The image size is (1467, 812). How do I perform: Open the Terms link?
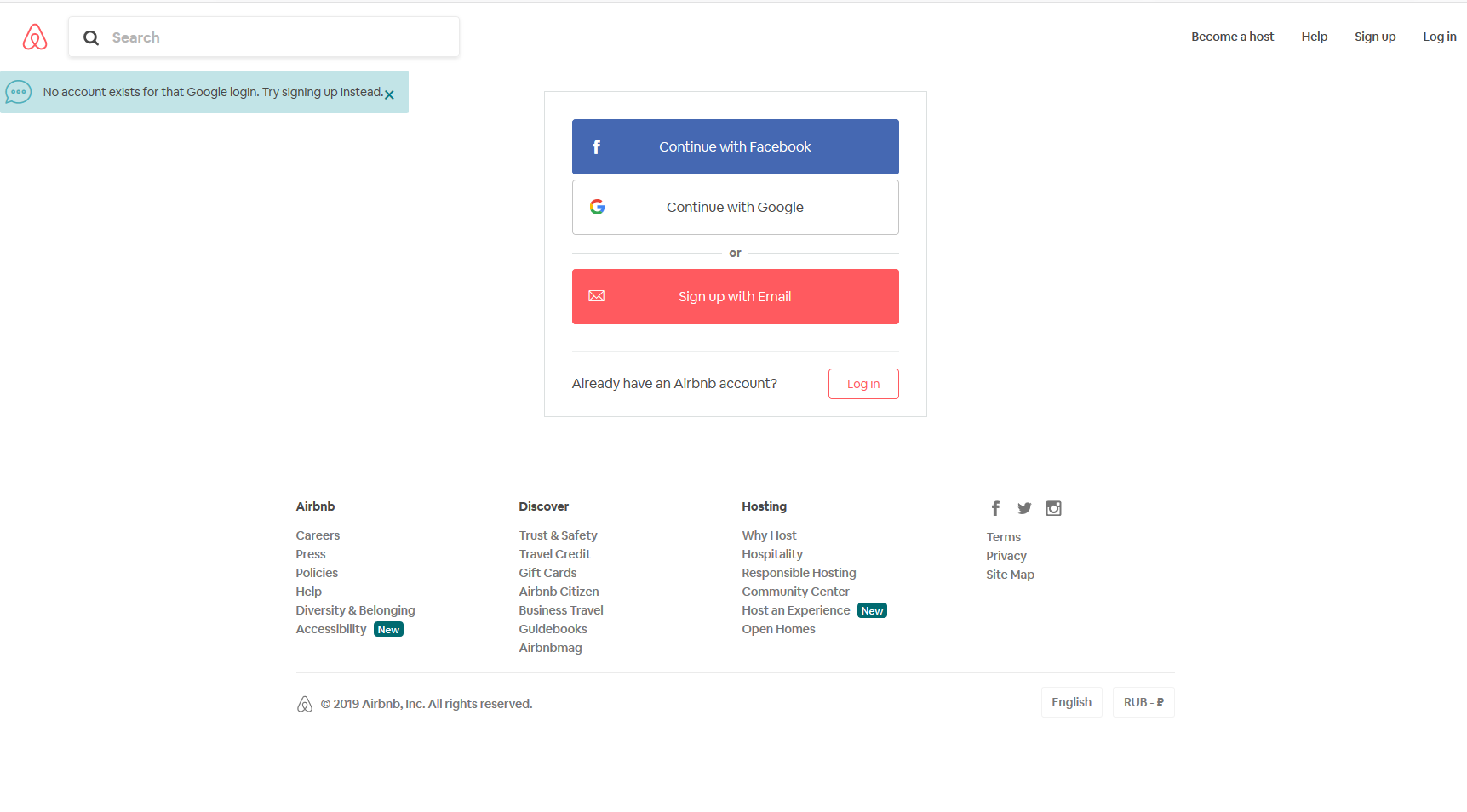pos(1004,537)
